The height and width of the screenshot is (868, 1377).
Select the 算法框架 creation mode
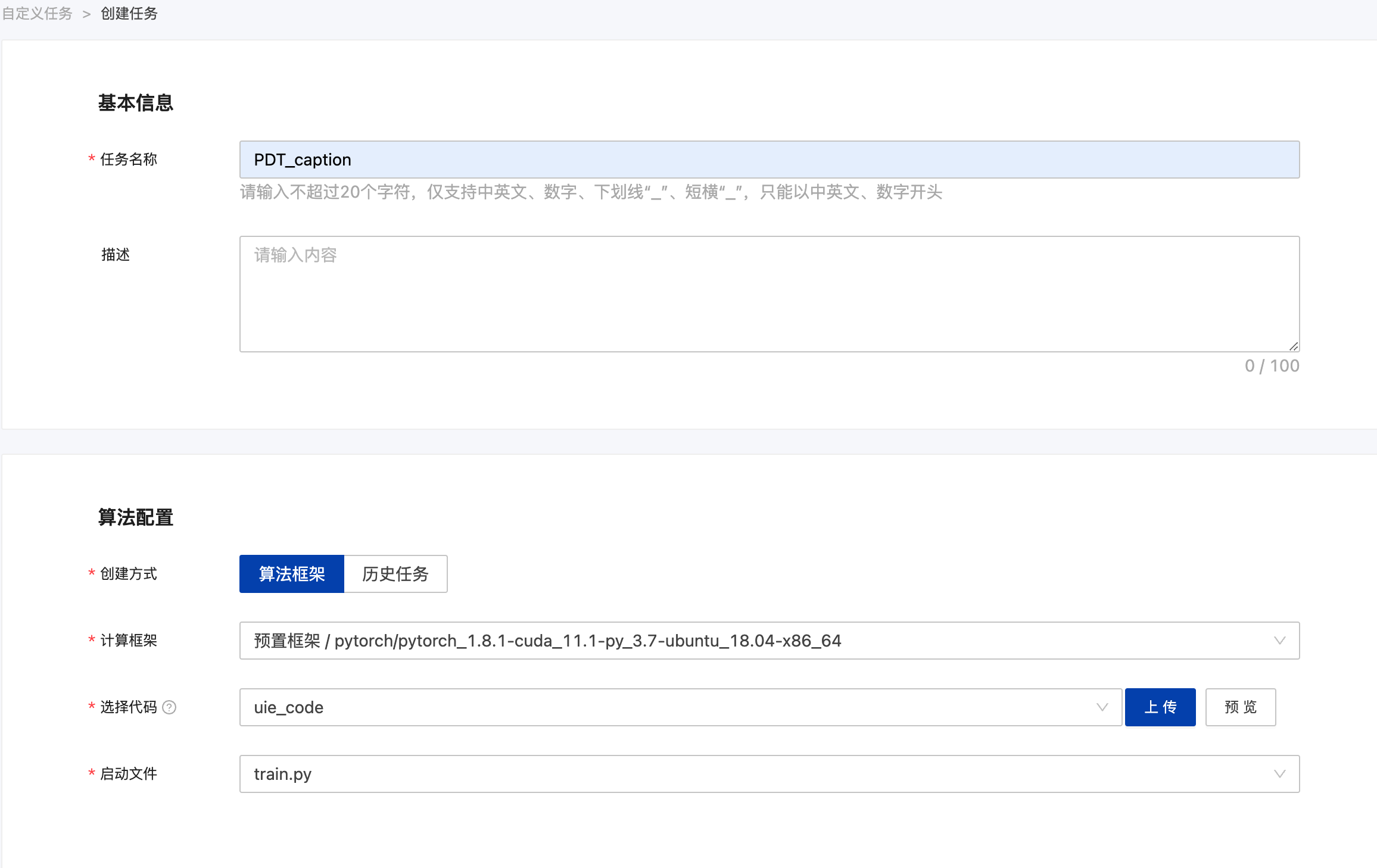coord(292,574)
